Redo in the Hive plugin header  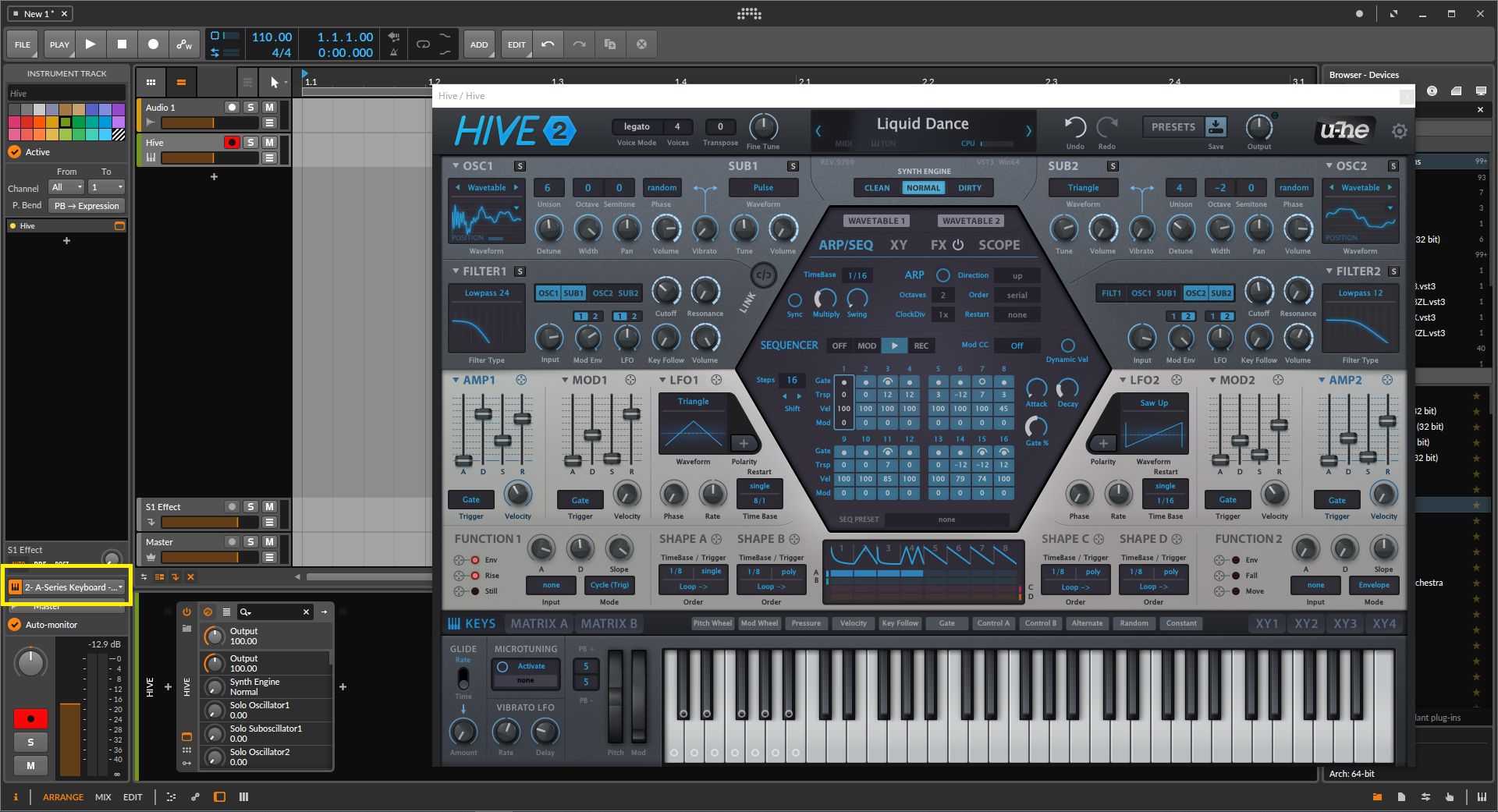(1106, 127)
